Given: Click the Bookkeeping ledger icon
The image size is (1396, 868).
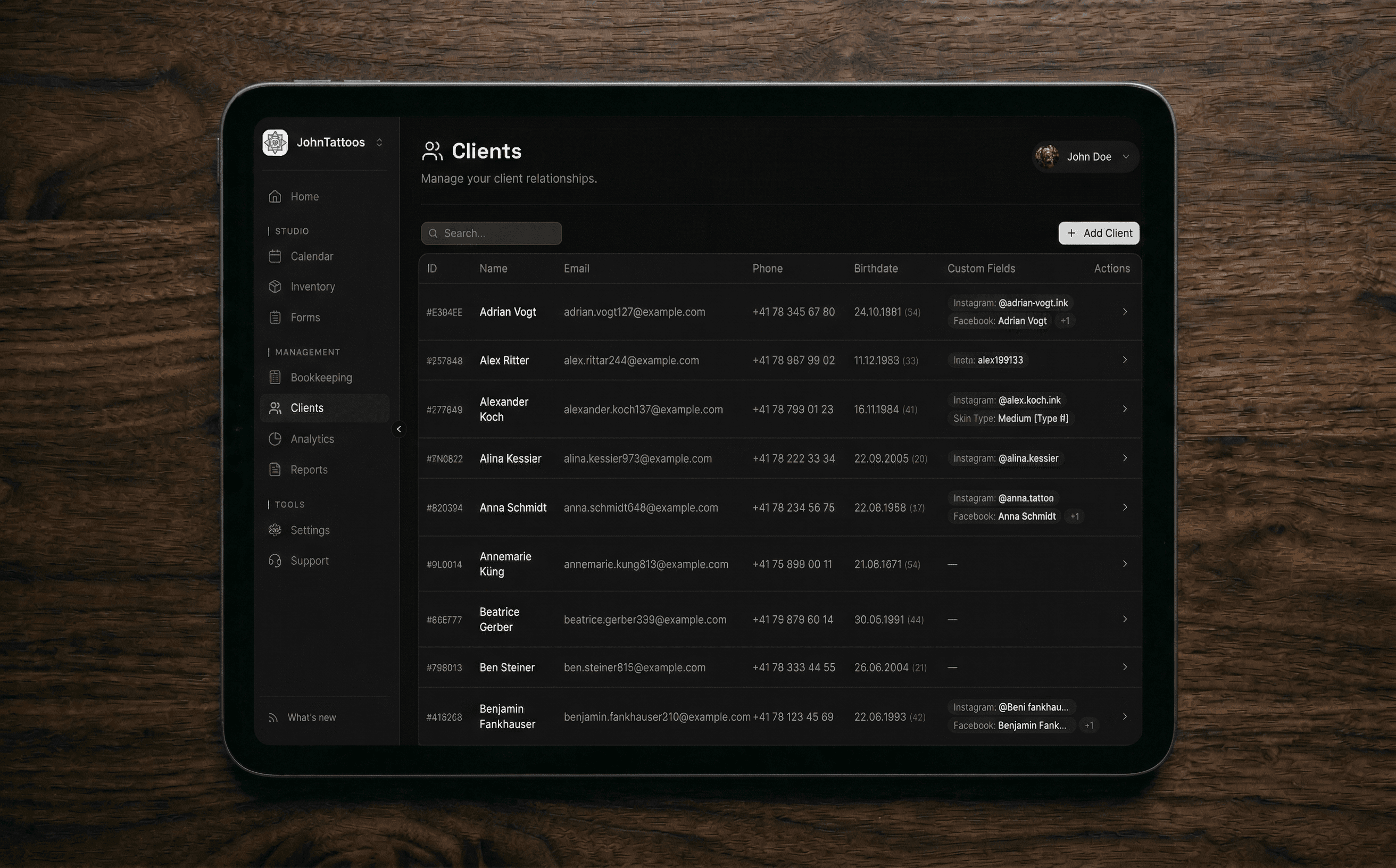Looking at the screenshot, I should [275, 377].
